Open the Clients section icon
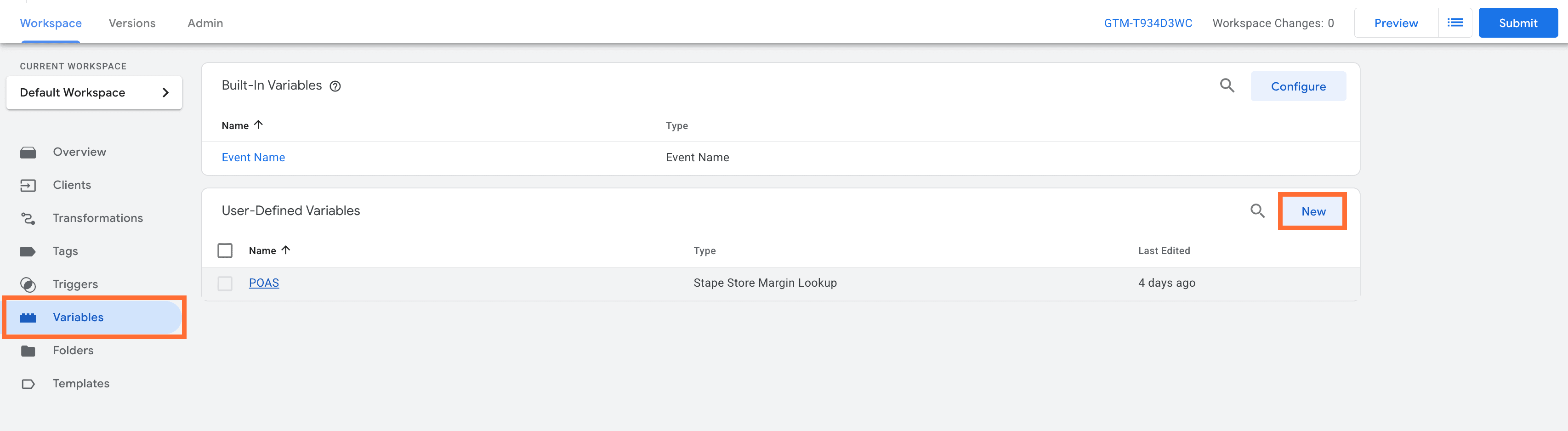1568x431 pixels. tap(28, 185)
